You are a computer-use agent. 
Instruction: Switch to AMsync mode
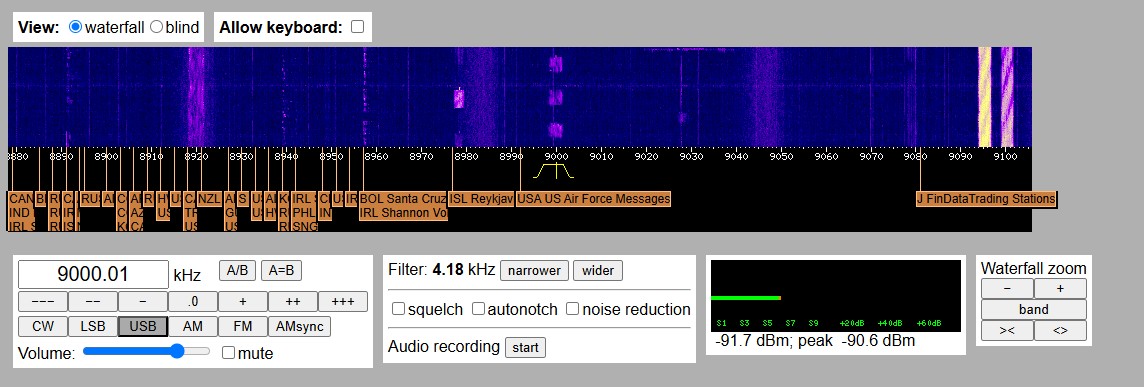[x=299, y=326]
